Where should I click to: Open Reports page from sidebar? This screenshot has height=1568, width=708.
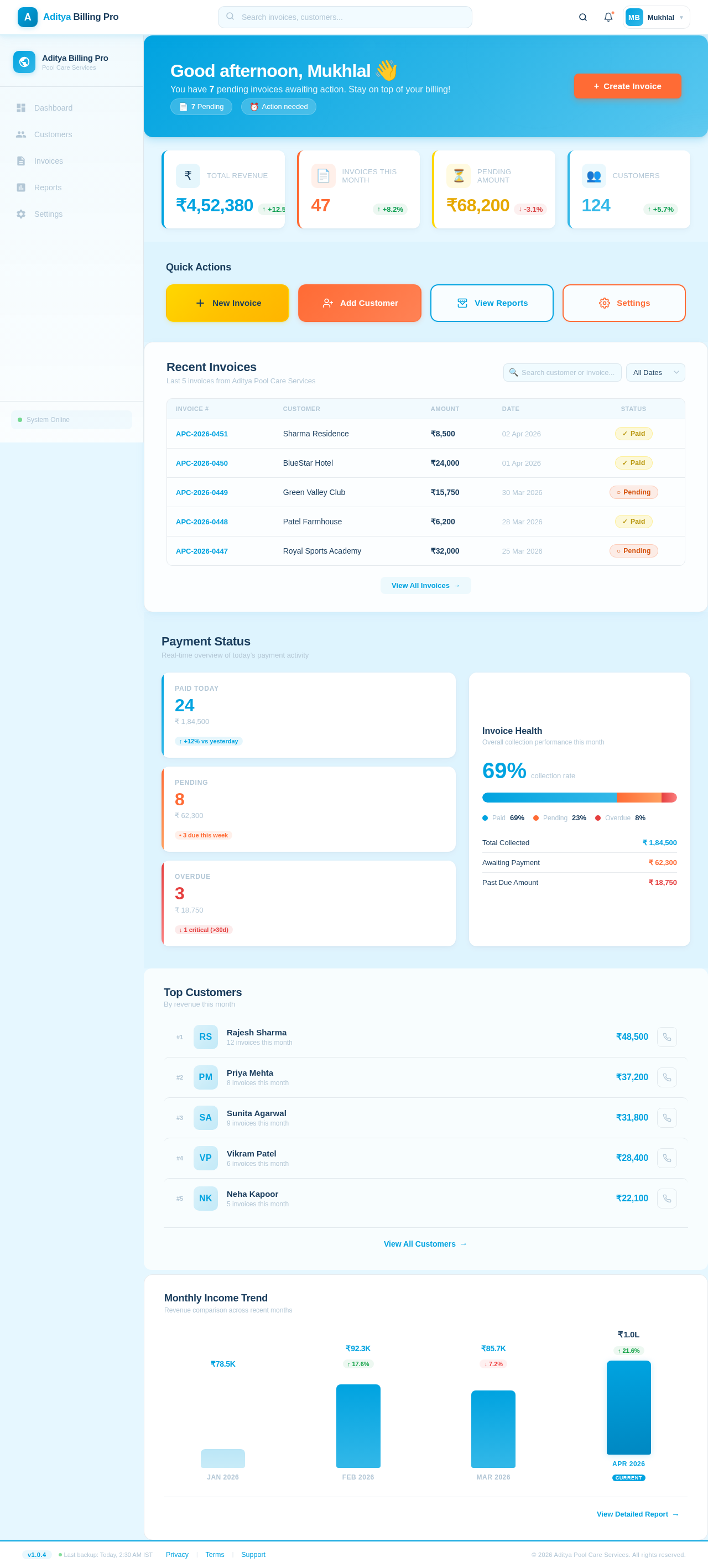click(71, 187)
